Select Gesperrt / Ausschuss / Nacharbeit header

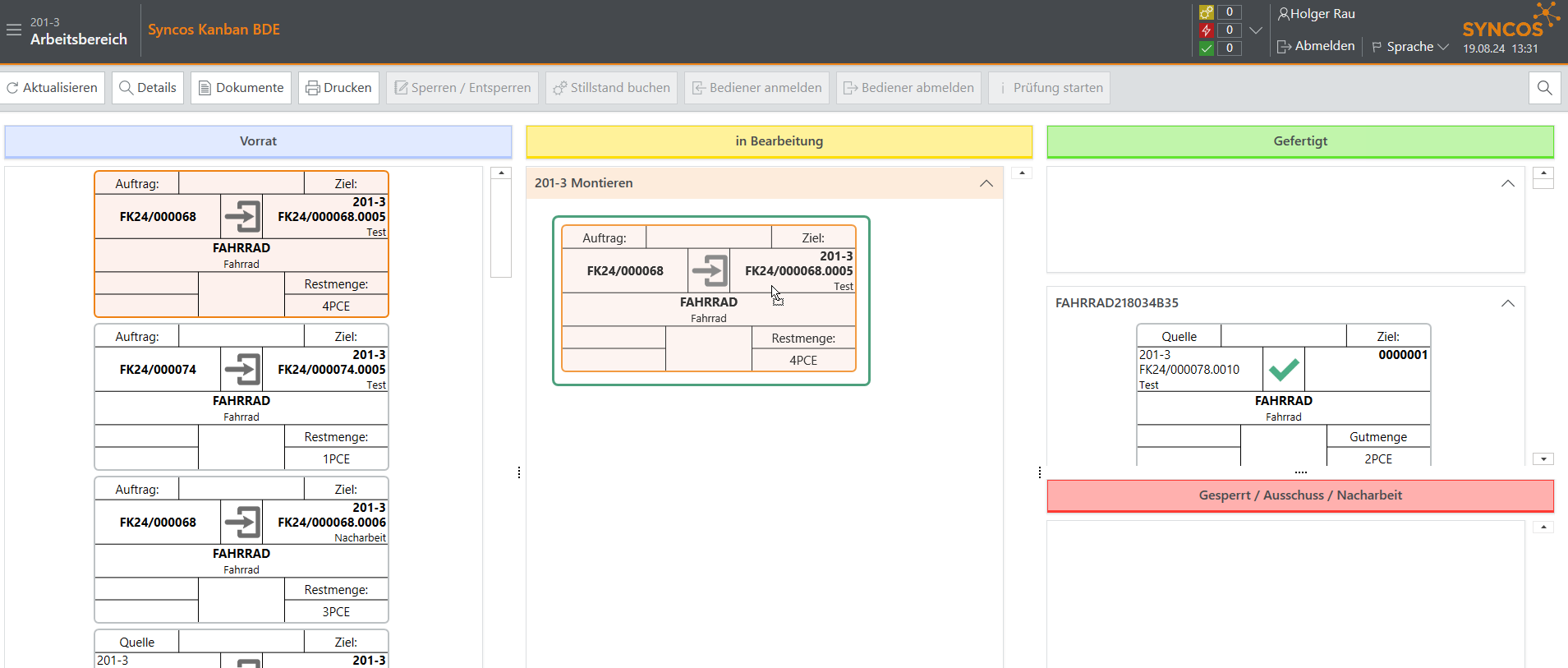(1300, 495)
